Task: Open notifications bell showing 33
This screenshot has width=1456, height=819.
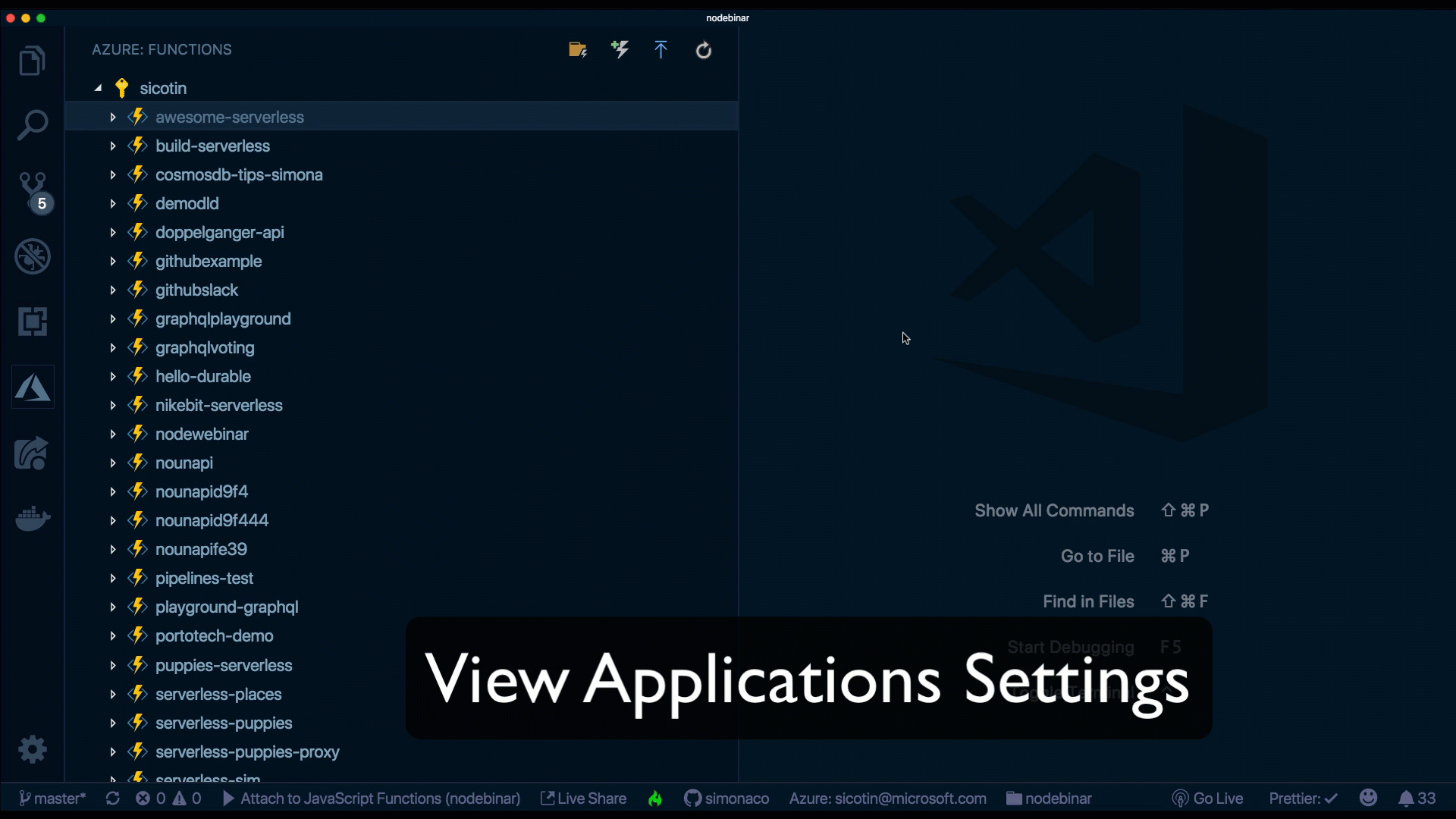Action: pos(1417,799)
